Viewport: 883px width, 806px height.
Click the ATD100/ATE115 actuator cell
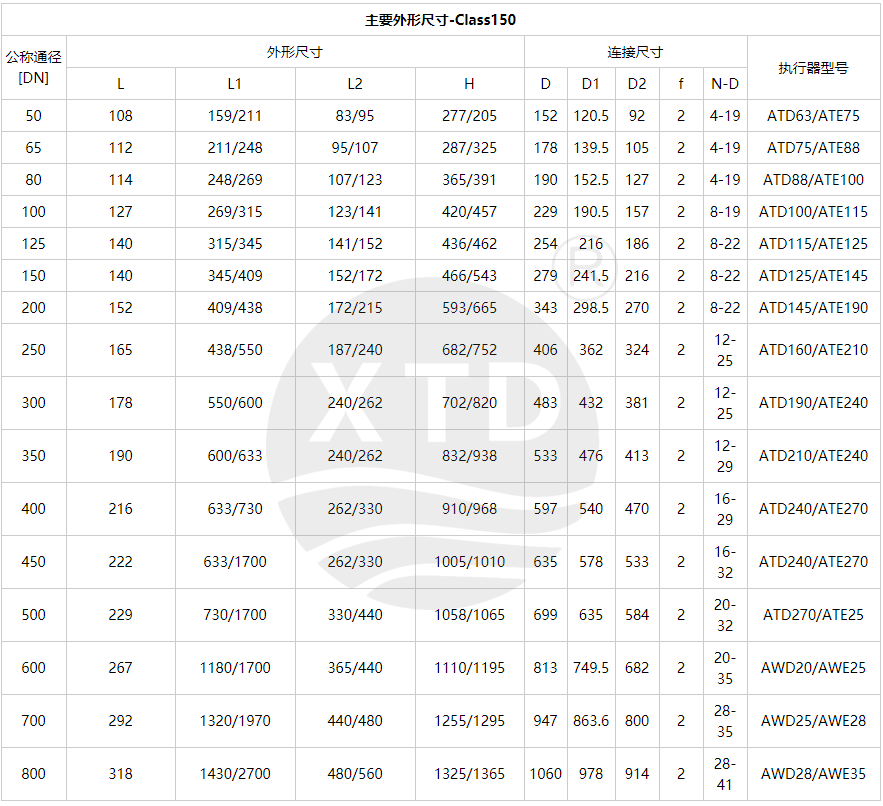813,212
